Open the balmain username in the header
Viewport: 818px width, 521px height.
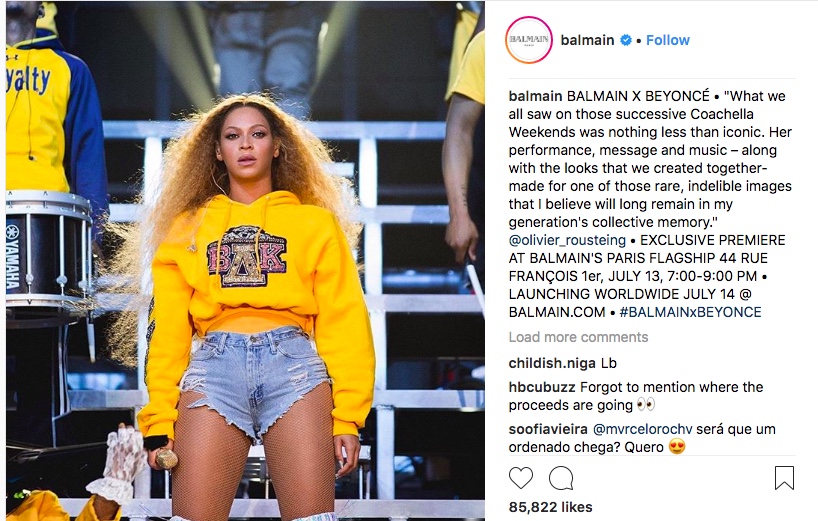[587, 40]
